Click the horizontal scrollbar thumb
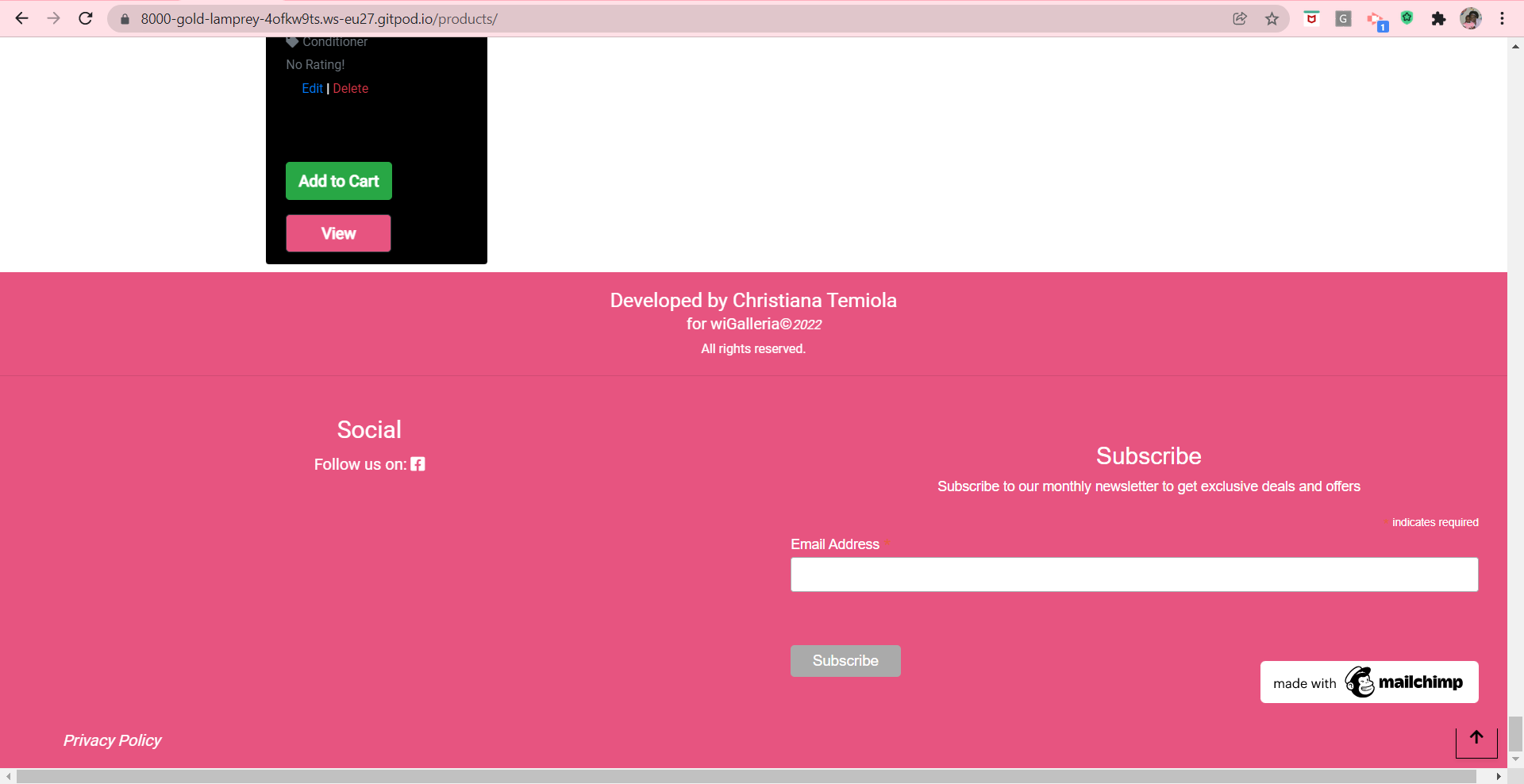This screenshot has width=1524, height=784. click(746, 776)
